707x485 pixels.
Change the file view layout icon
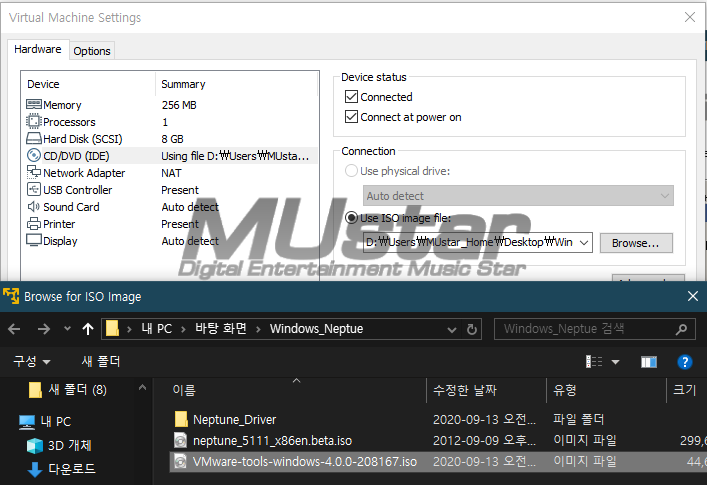point(594,361)
